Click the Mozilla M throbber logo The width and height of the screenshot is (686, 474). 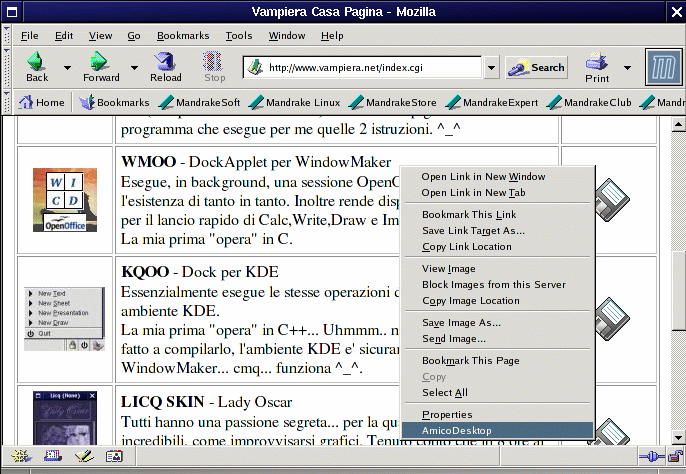point(664,67)
